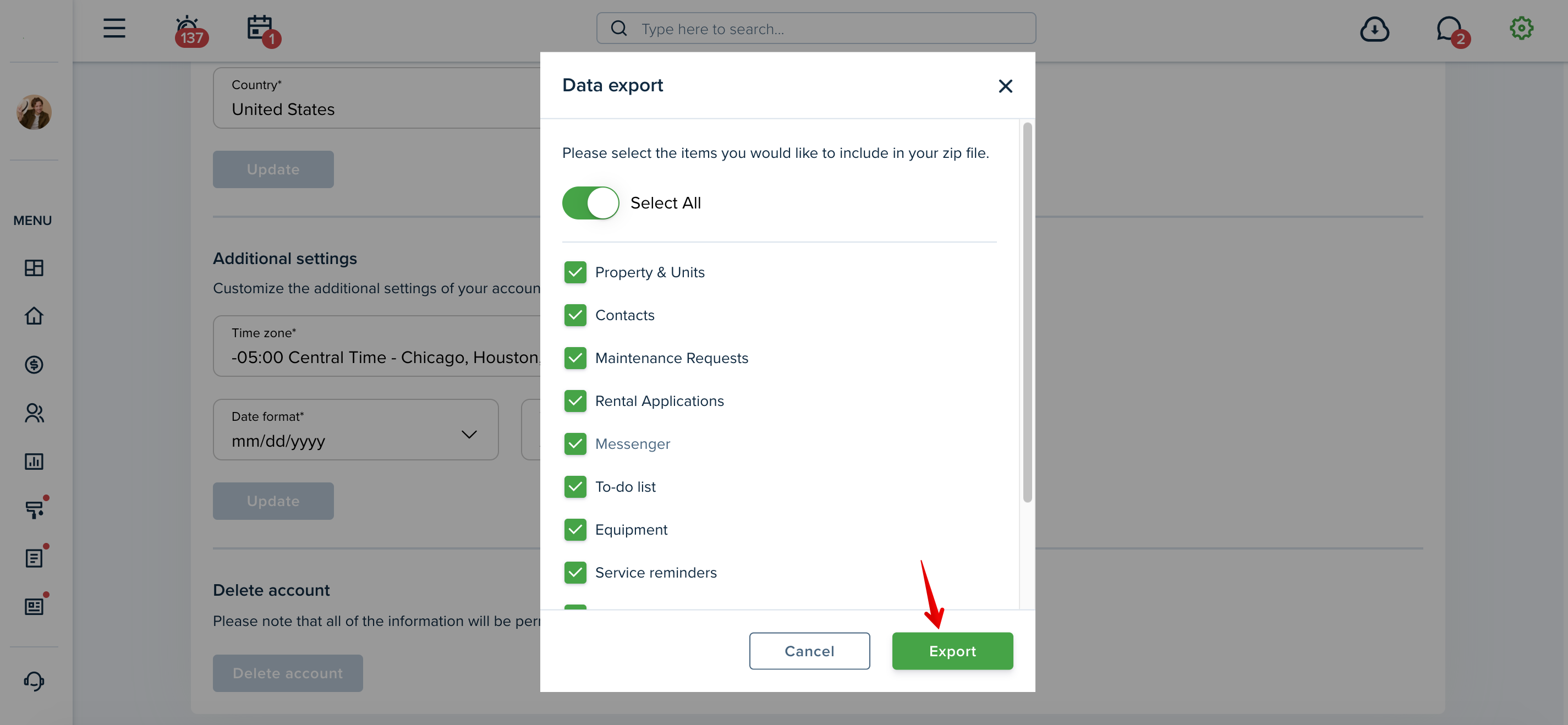
Task: Open contacts people icon in sidebar
Action: 34,413
